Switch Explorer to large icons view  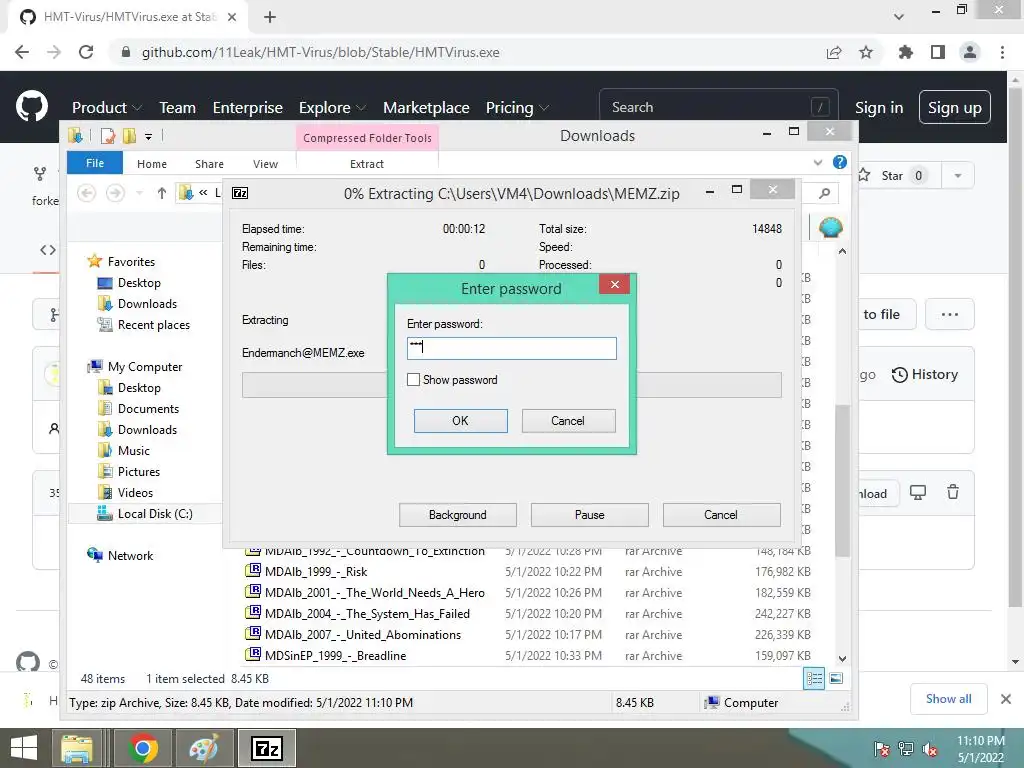click(836, 679)
